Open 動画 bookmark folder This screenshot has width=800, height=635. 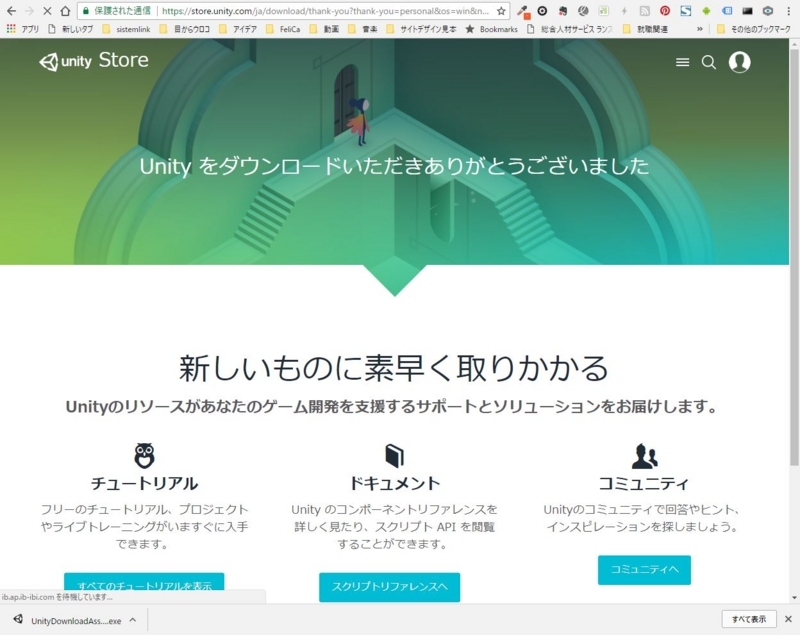point(324,29)
